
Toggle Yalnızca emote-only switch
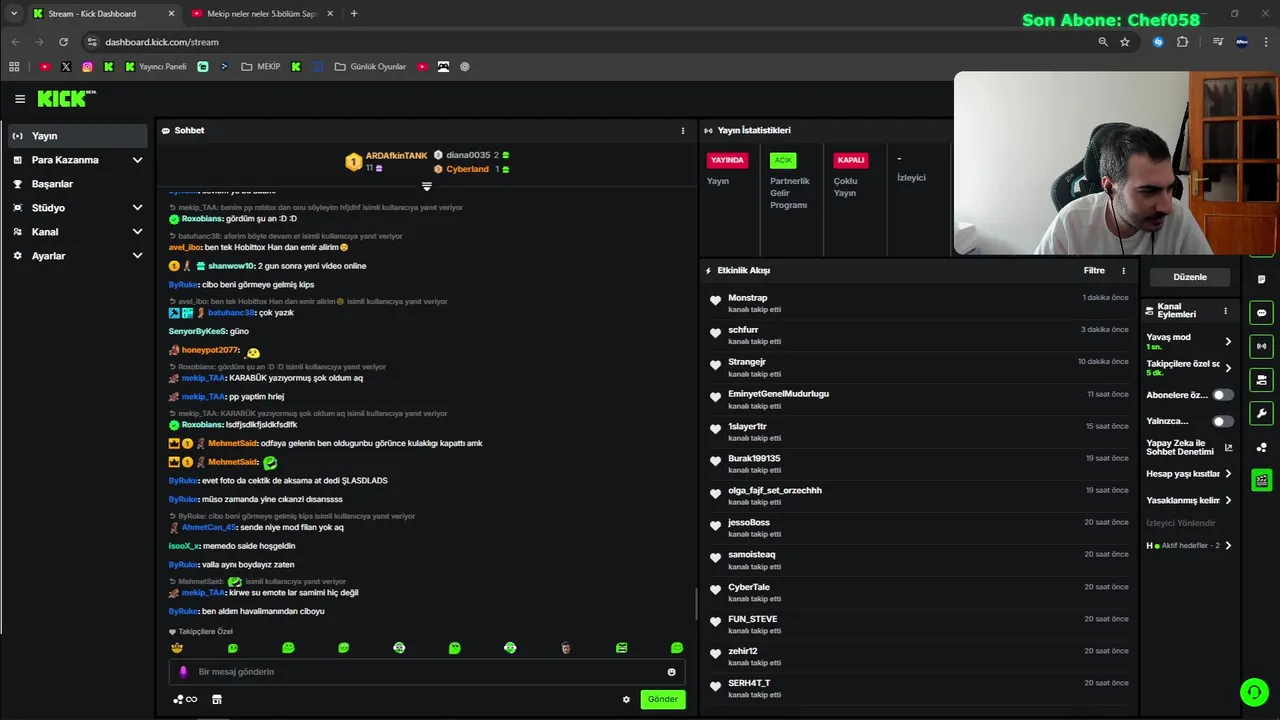[1222, 421]
